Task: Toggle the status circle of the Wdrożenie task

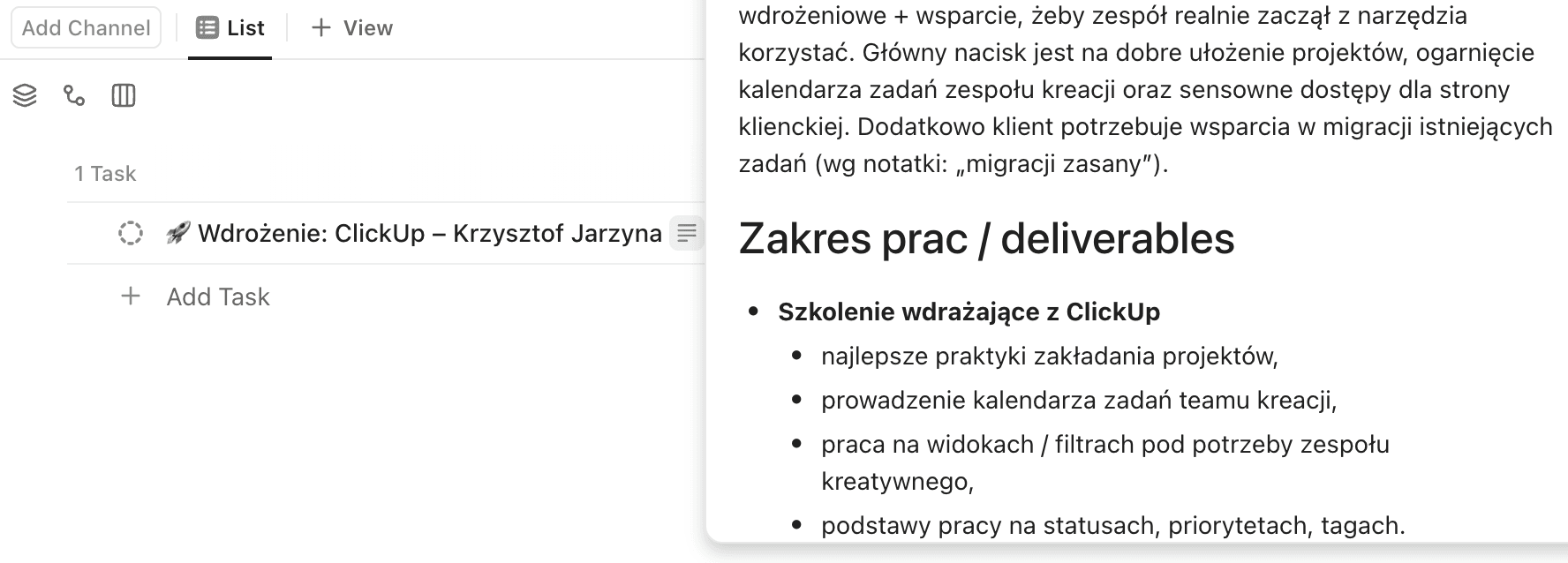Action: pyautogui.click(x=130, y=233)
